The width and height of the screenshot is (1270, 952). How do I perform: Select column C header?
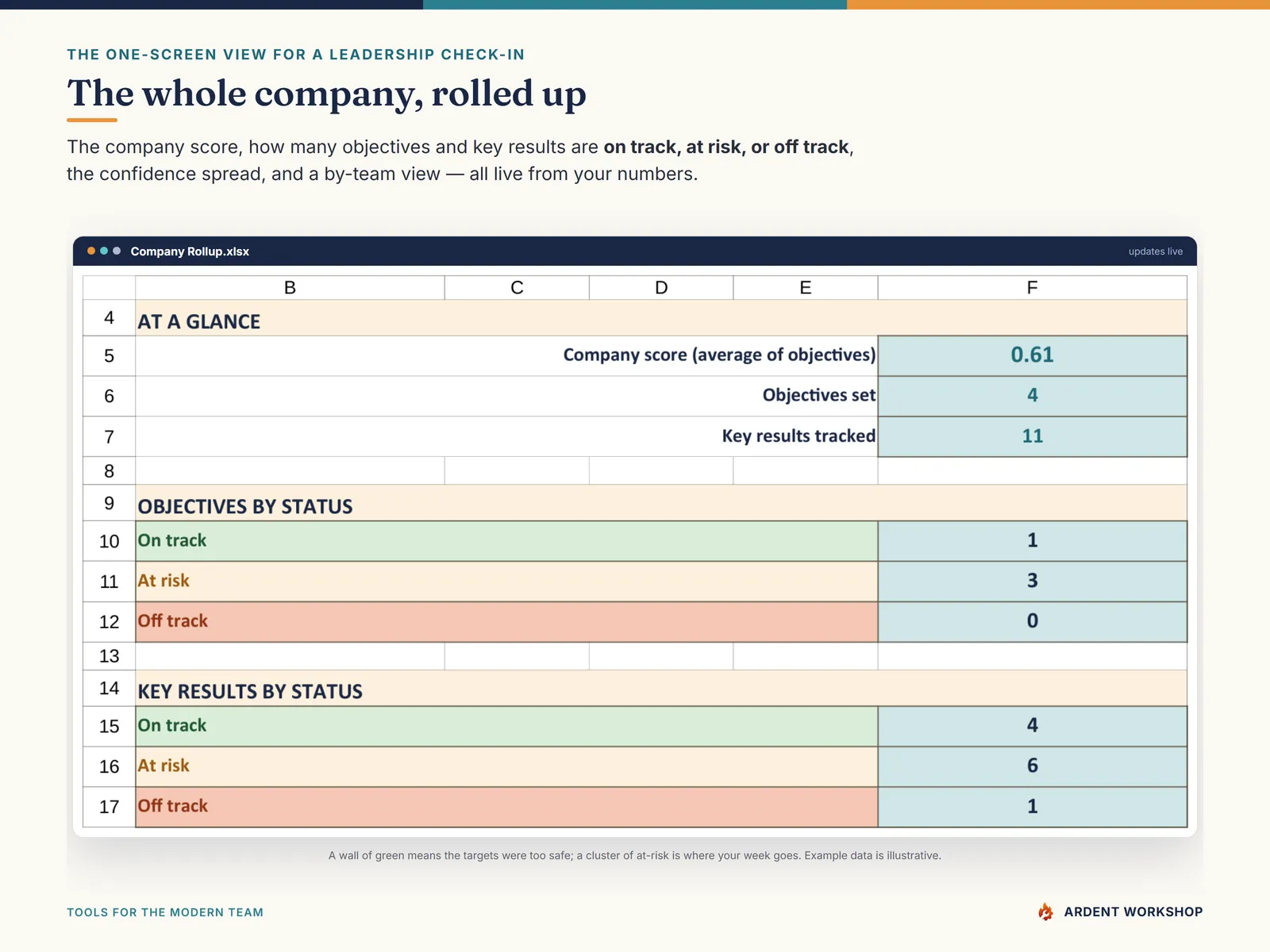click(517, 287)
